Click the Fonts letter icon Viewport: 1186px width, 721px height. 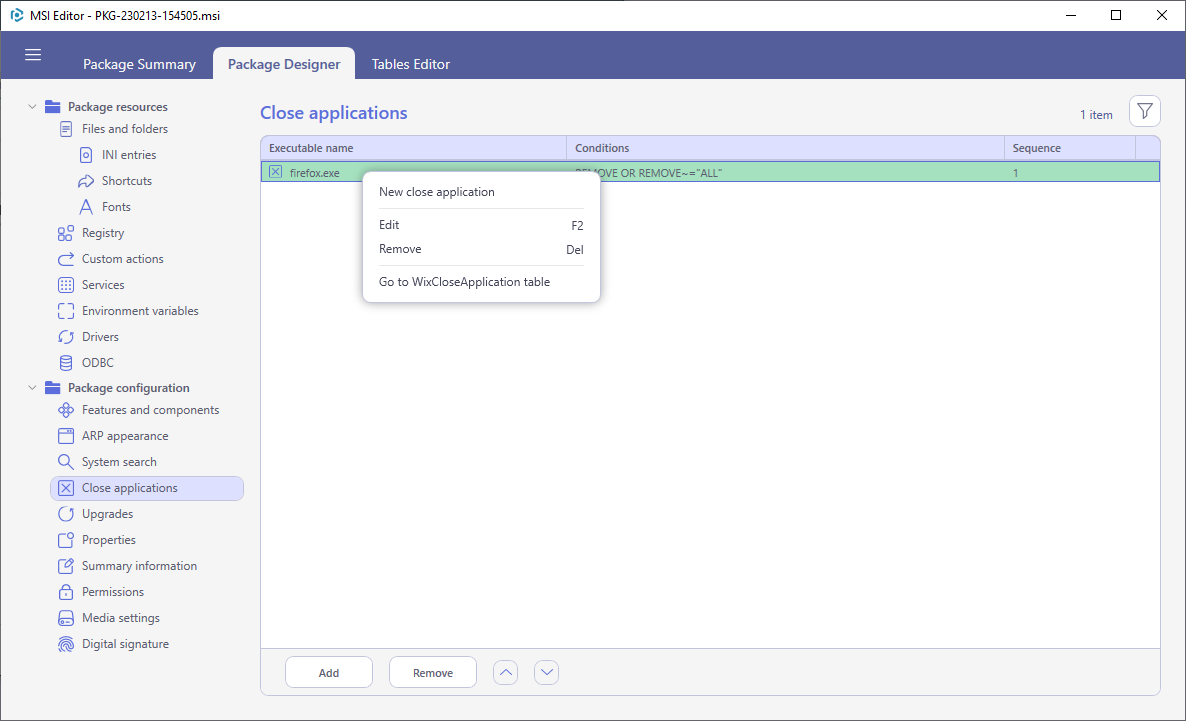(86, 207)
